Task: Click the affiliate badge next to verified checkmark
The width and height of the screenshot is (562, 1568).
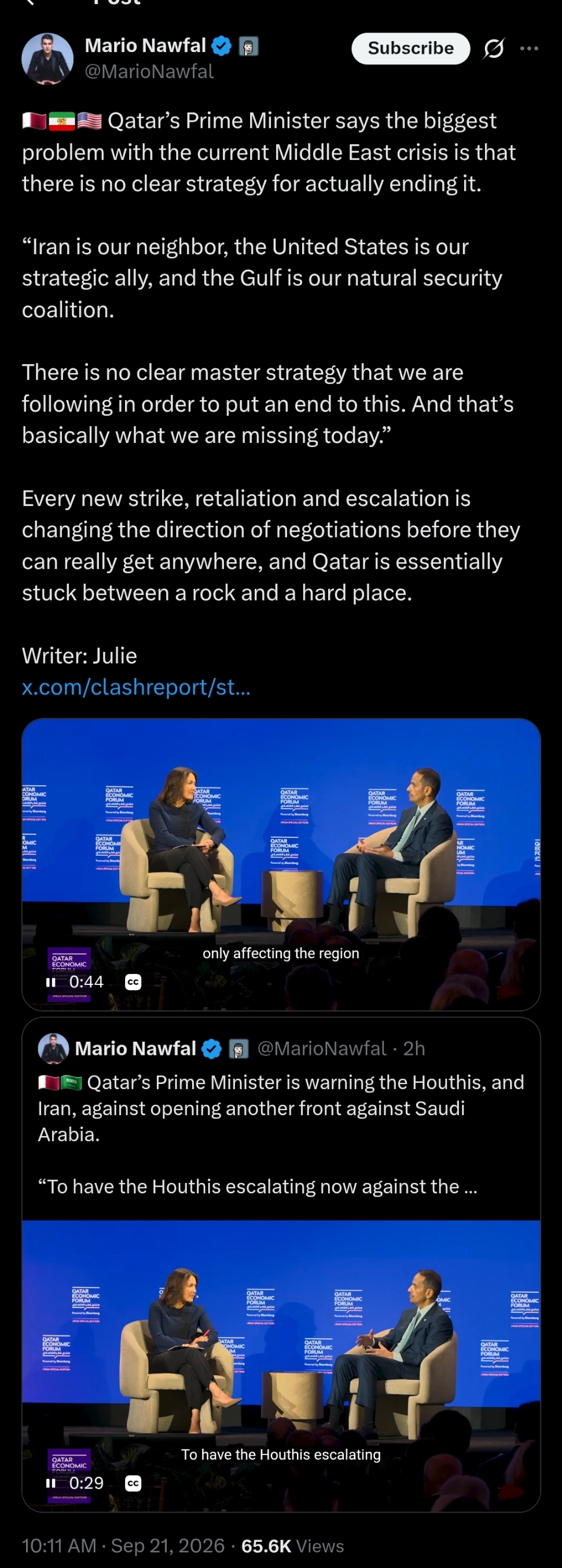Action: tap(248, 46)
